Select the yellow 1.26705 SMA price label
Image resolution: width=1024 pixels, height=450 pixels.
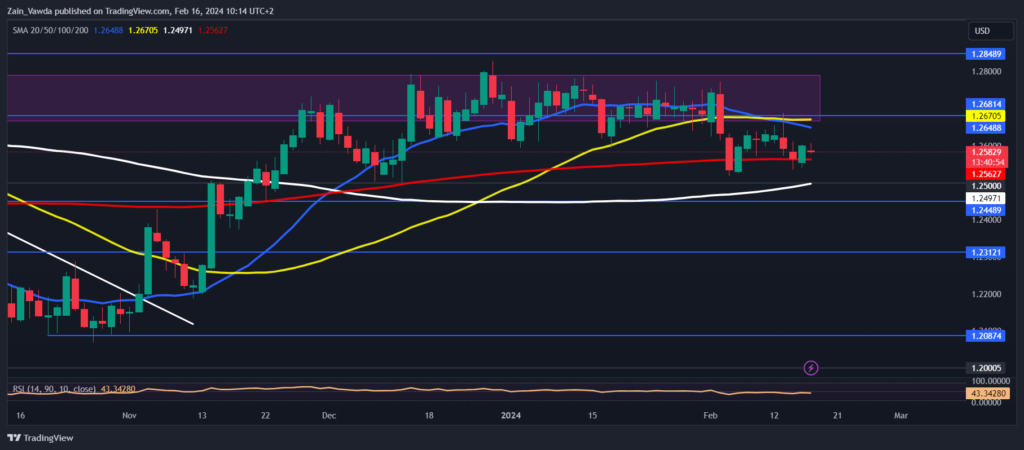[985, 116]
